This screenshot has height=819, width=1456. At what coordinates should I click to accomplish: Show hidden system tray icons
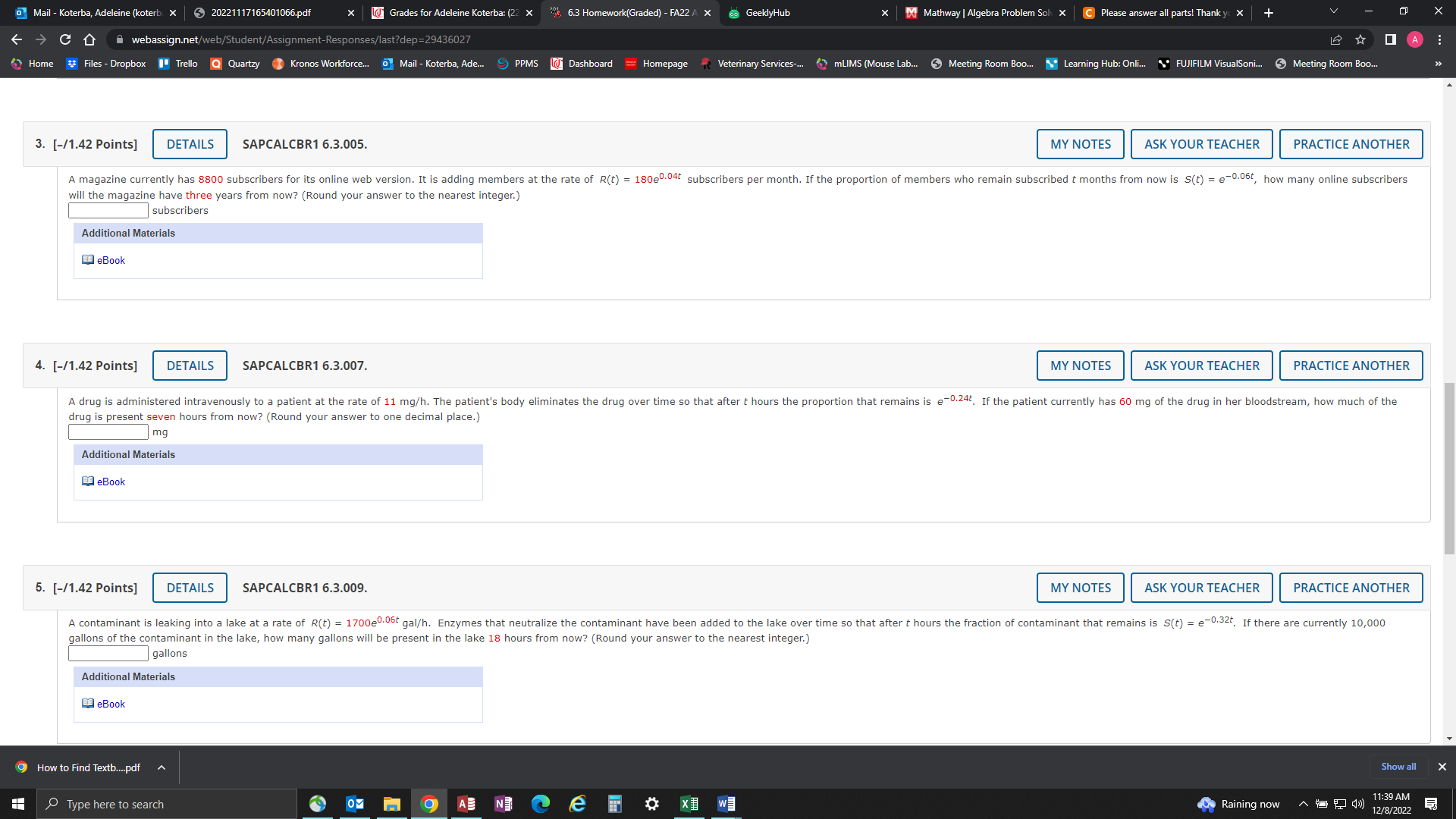click(x=1303, y=804)
